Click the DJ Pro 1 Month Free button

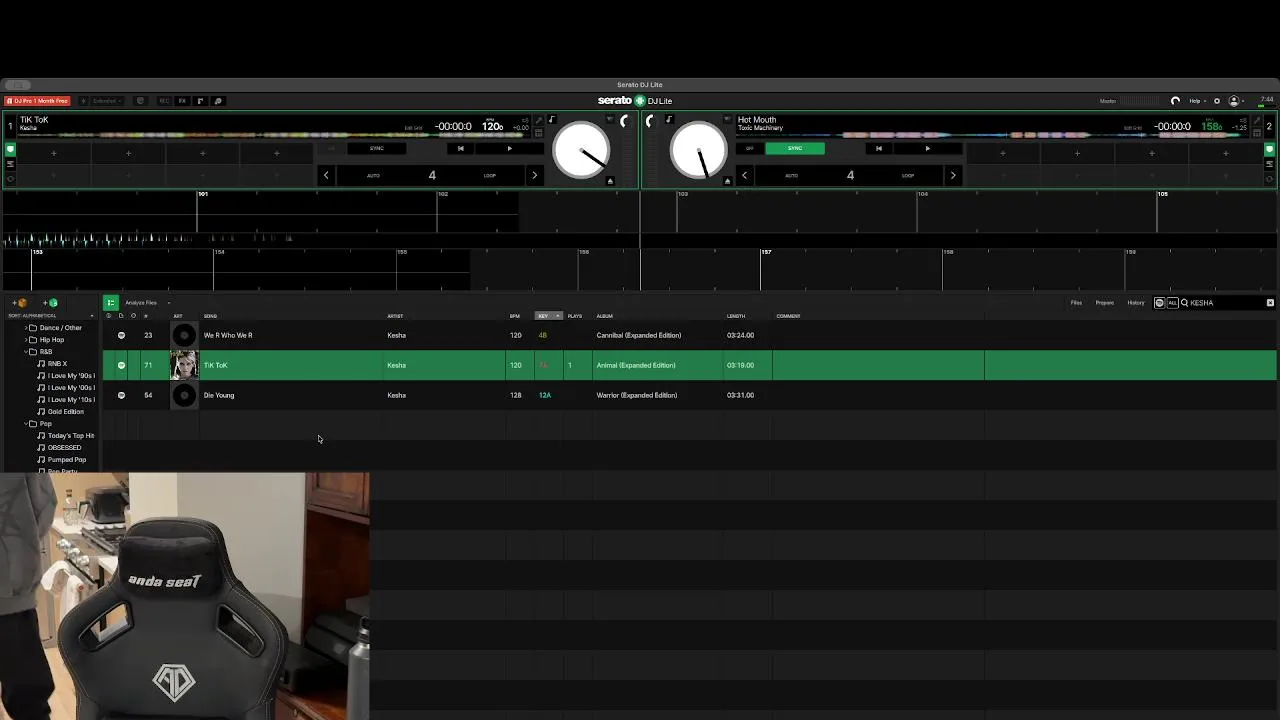(37, 101)
